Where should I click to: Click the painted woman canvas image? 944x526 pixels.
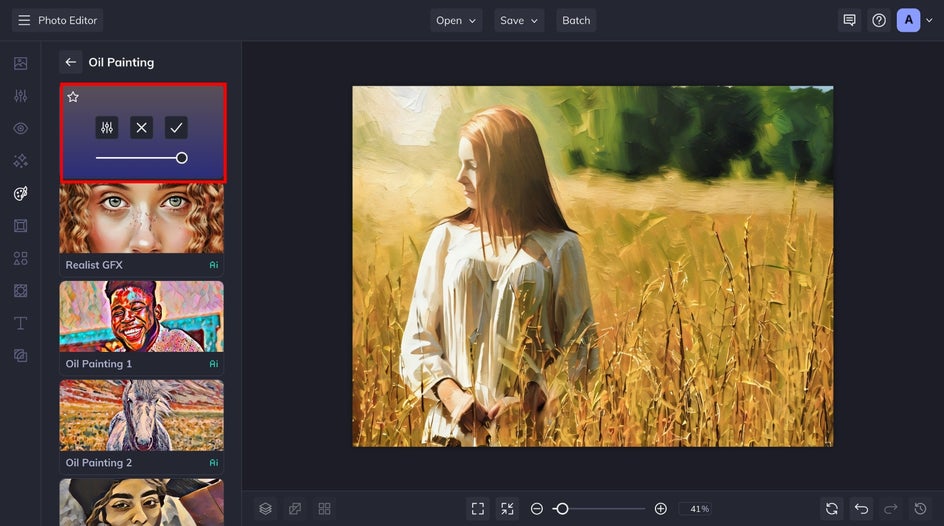[x=593, y=266]
